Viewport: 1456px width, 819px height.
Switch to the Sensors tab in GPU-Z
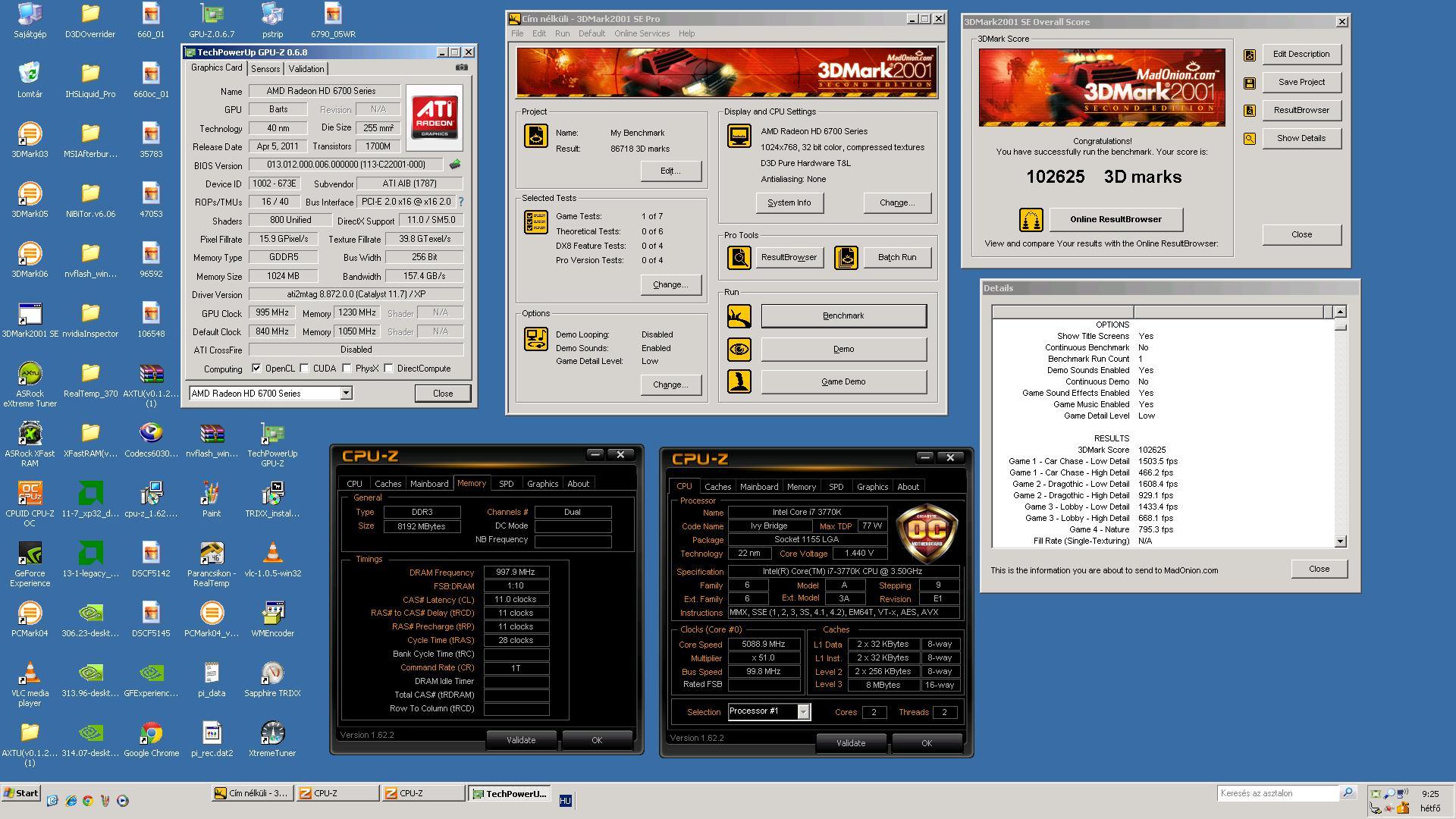(x=265, y=68)
